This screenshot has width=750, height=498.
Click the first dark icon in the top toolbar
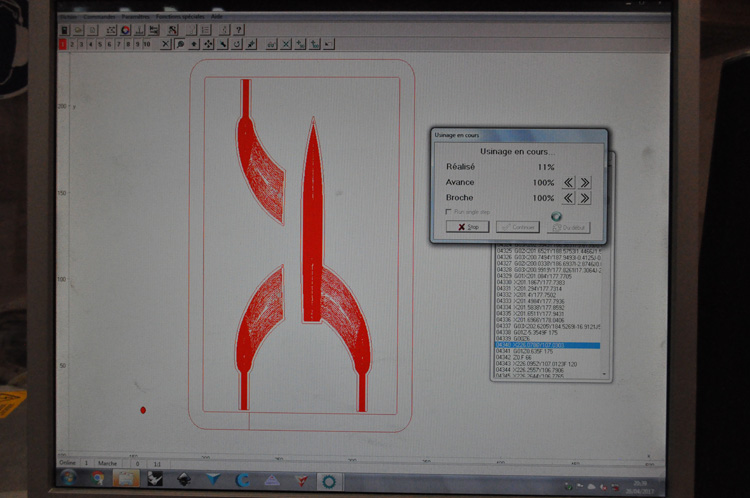click(x=65, y=30)
